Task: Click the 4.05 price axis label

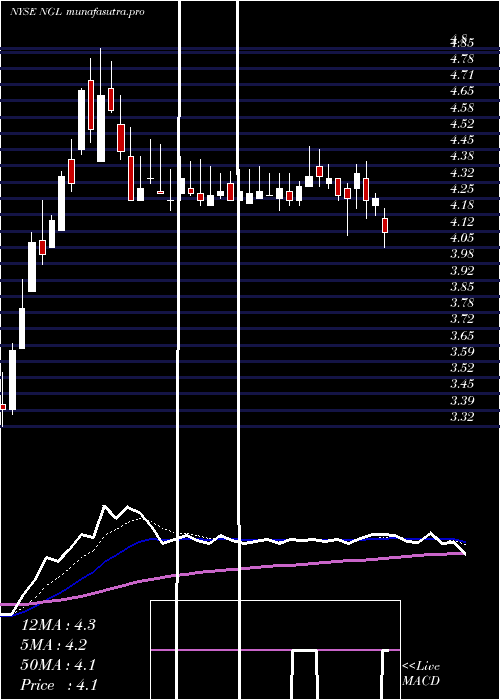Action: pyautogui.click(x=462, y=238)
